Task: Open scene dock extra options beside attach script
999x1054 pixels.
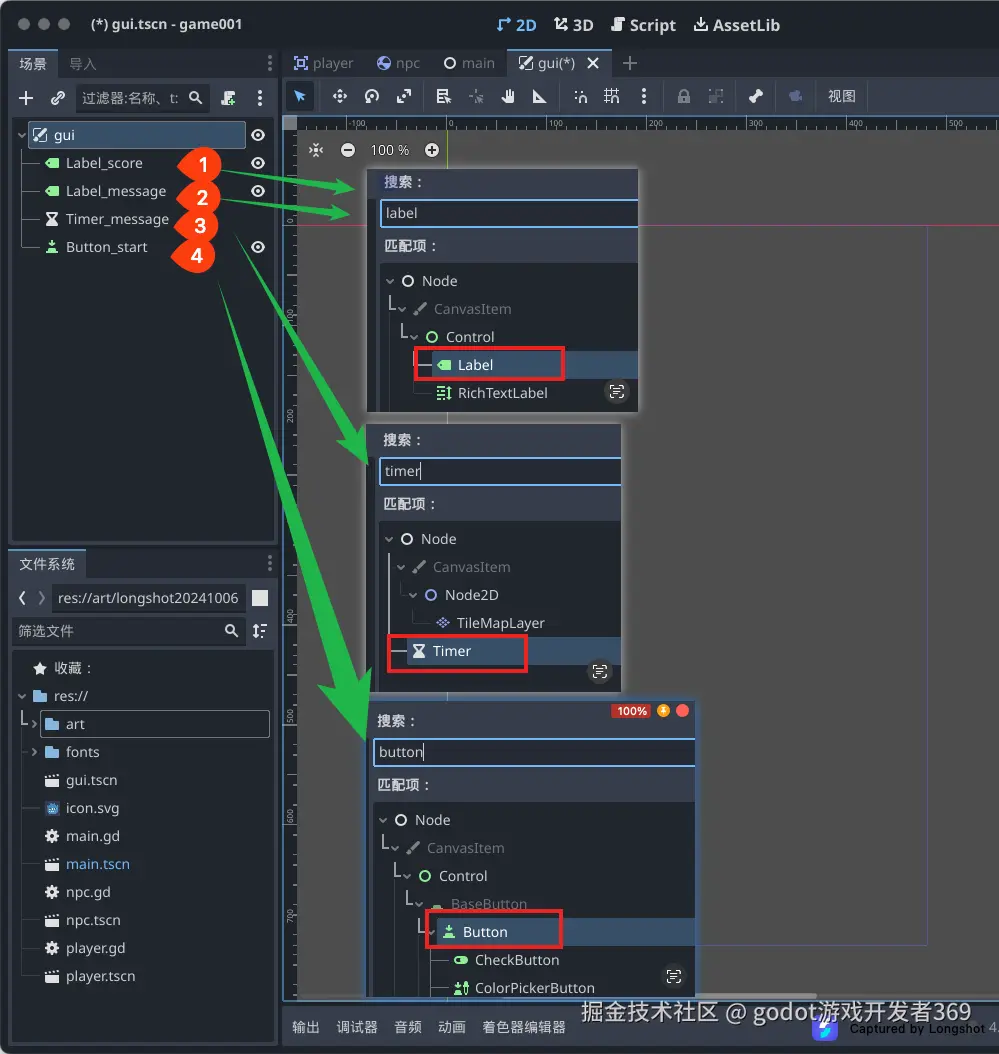Action: coord(259,98)
